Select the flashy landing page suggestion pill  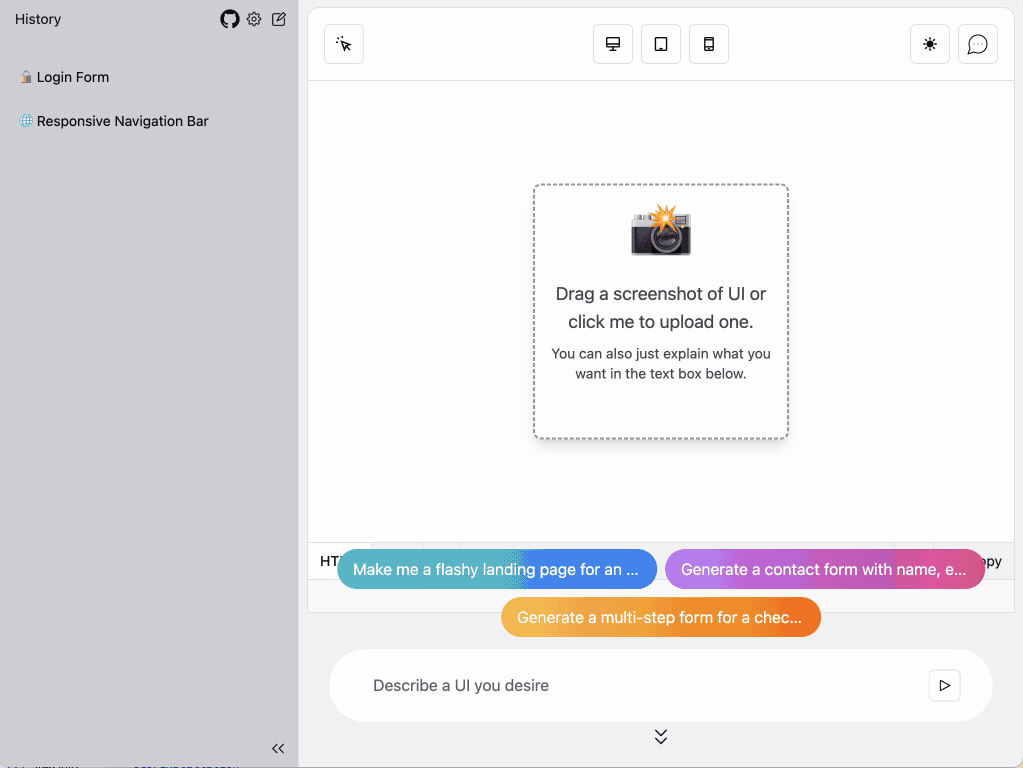(497, 568)
